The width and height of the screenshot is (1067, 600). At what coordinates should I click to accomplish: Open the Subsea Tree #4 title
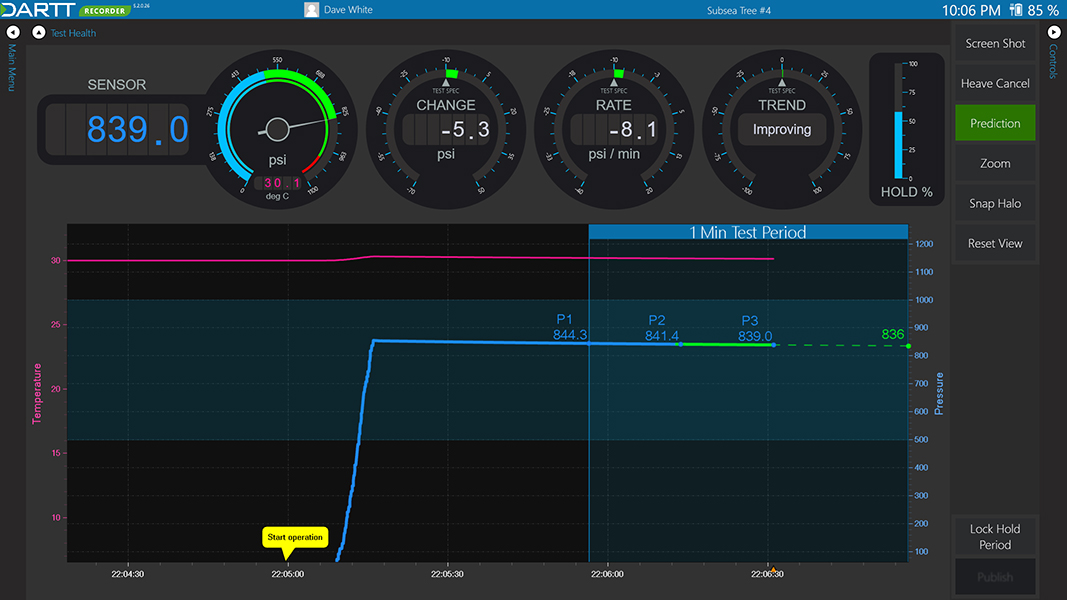tap(738, 11)
